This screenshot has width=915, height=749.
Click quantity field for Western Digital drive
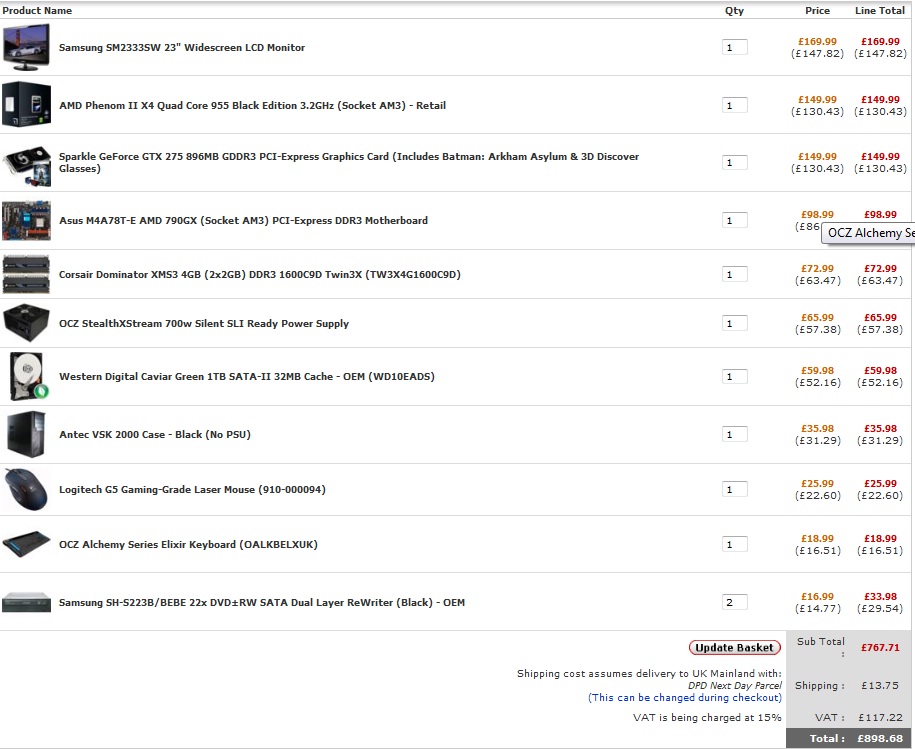735,376
